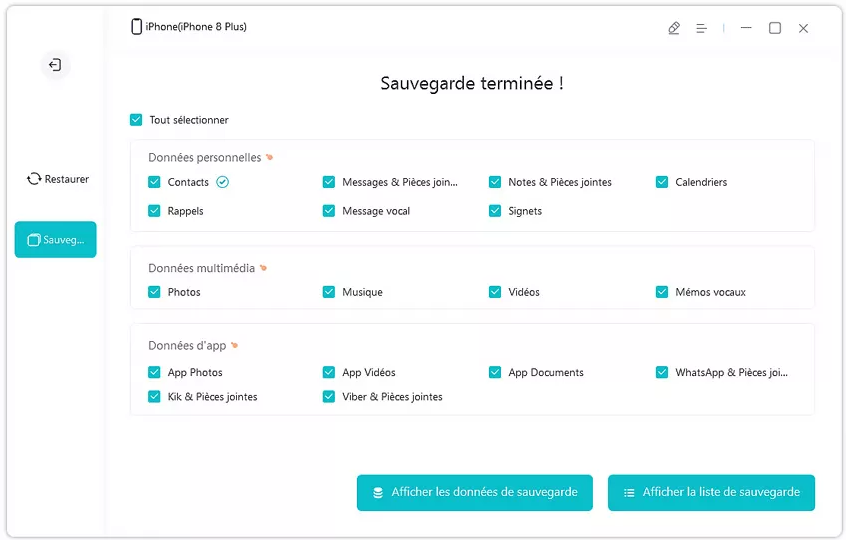Uncheck WhatsApp & Pièces jointes checkbox
The height and width of the screenshot is (540, 846).
click(662, 372)
